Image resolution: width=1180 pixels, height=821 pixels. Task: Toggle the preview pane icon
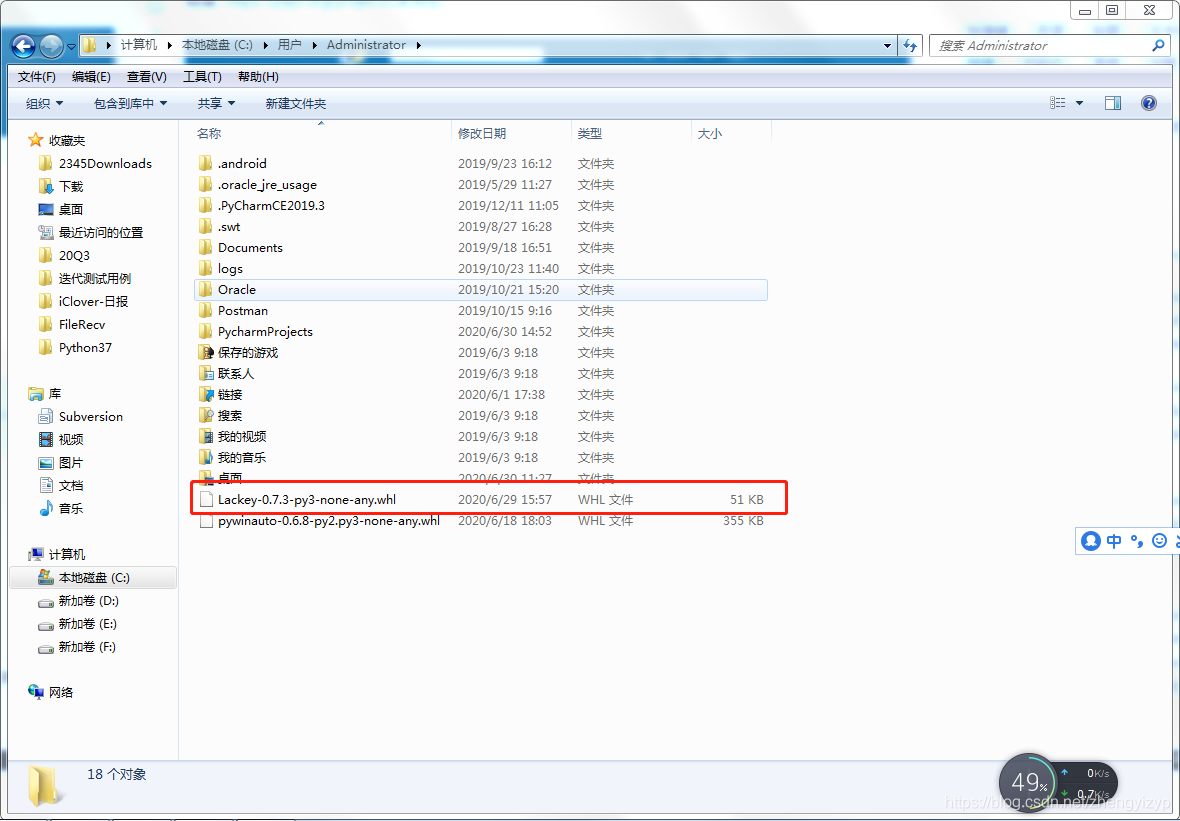[1113, 102]
